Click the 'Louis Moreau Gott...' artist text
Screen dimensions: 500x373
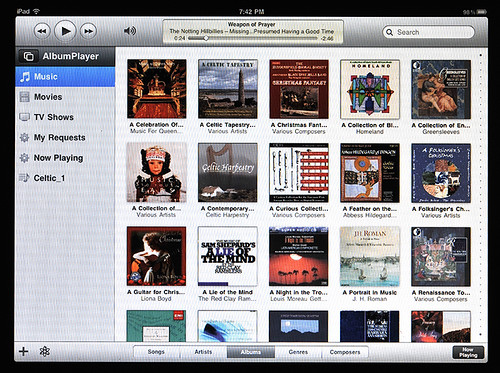pos(298,299)
